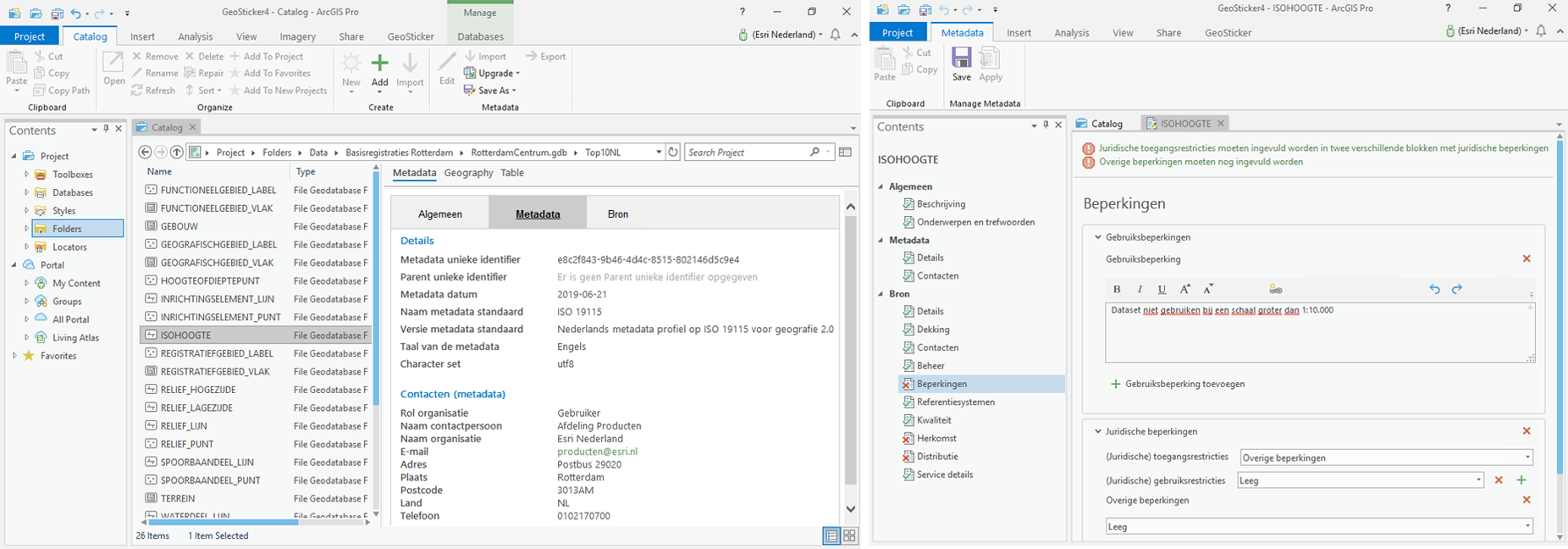Click the producten@esri.nl email link
The width and height of the screenshot is (1568, 549).
click(597, 452)
